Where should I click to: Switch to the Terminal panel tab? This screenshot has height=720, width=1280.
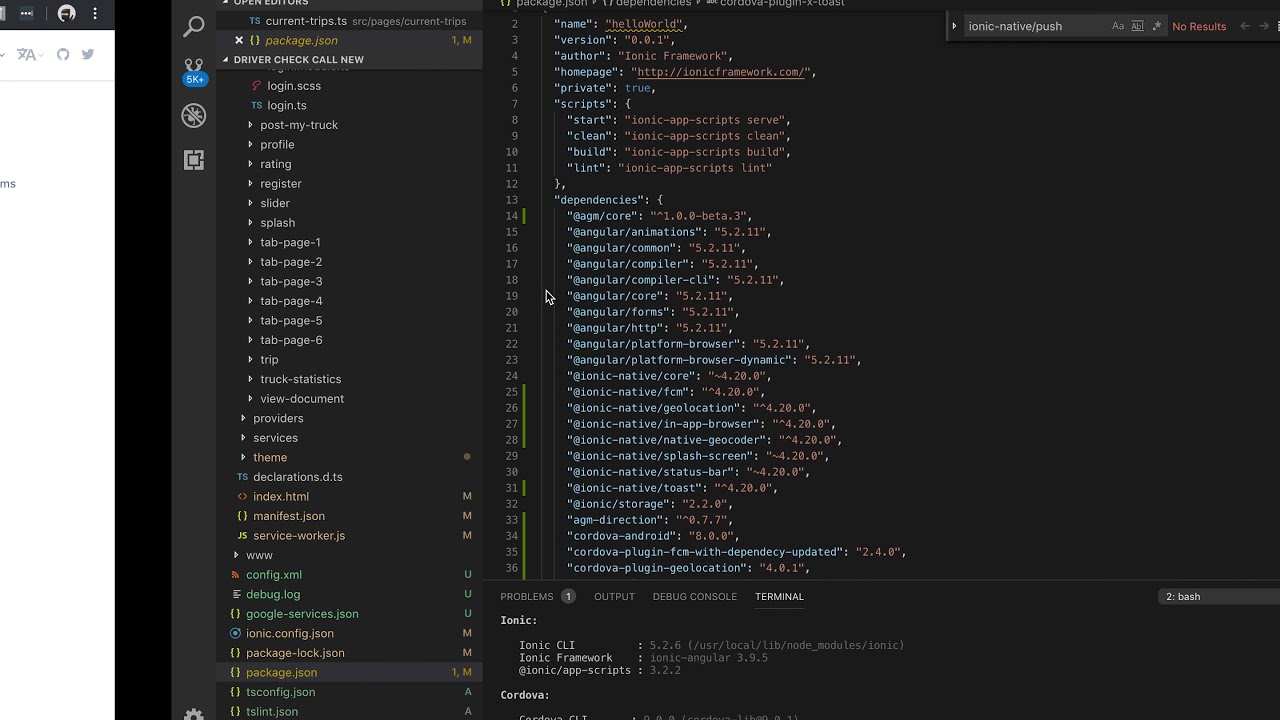point(779,596)
